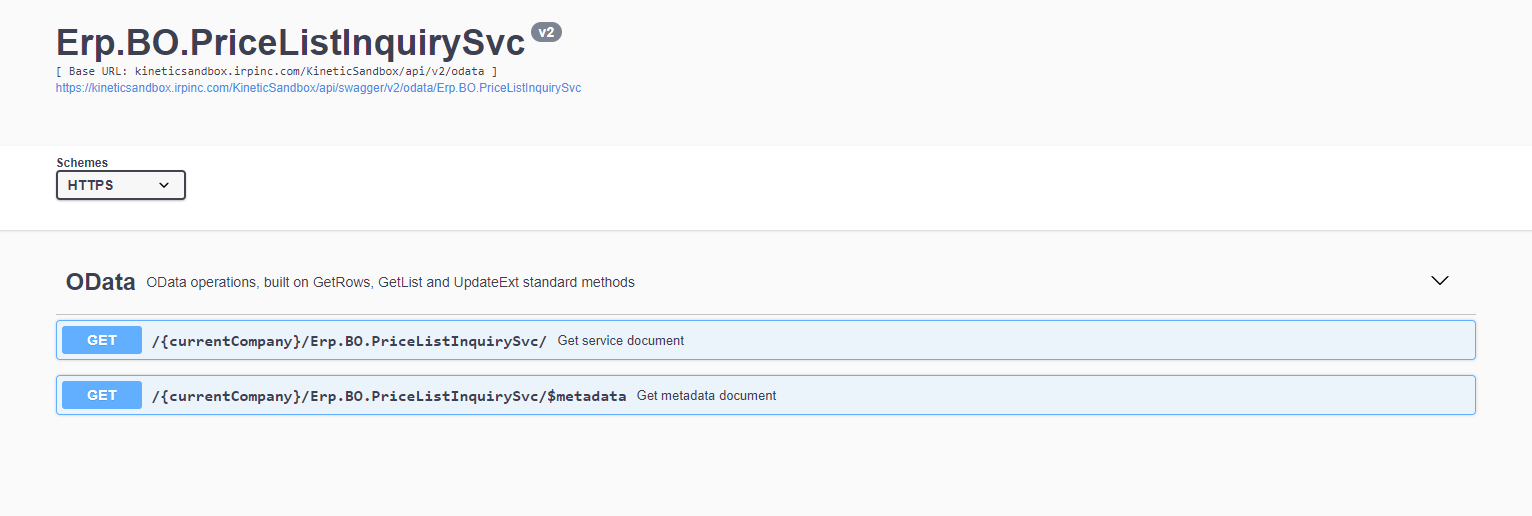Open the HTTPS schemes dropdown
Screen dimensions: 1532x516
pyautogui.click(x=121, y=185)
